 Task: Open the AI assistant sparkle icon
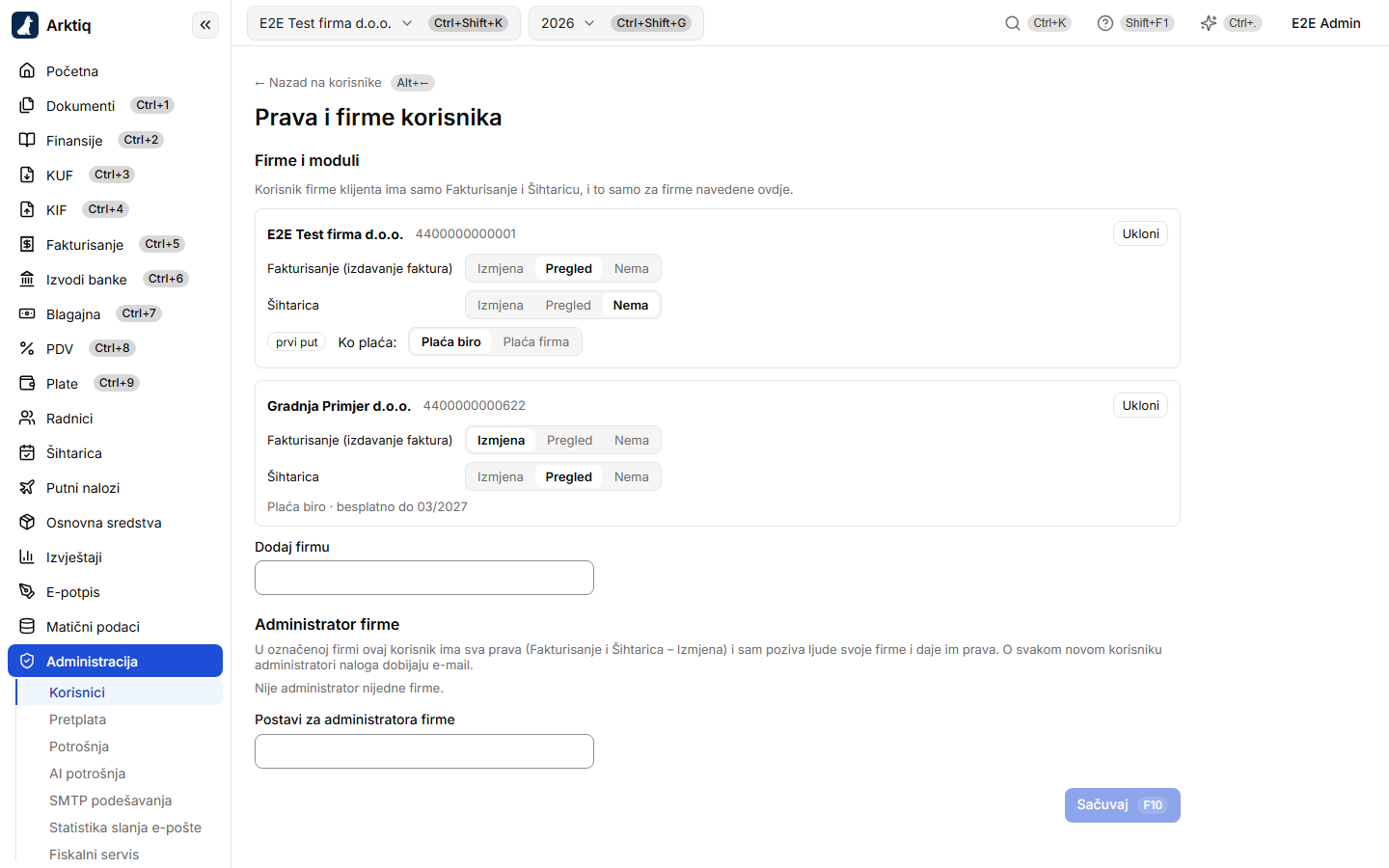click(1209, 23)
